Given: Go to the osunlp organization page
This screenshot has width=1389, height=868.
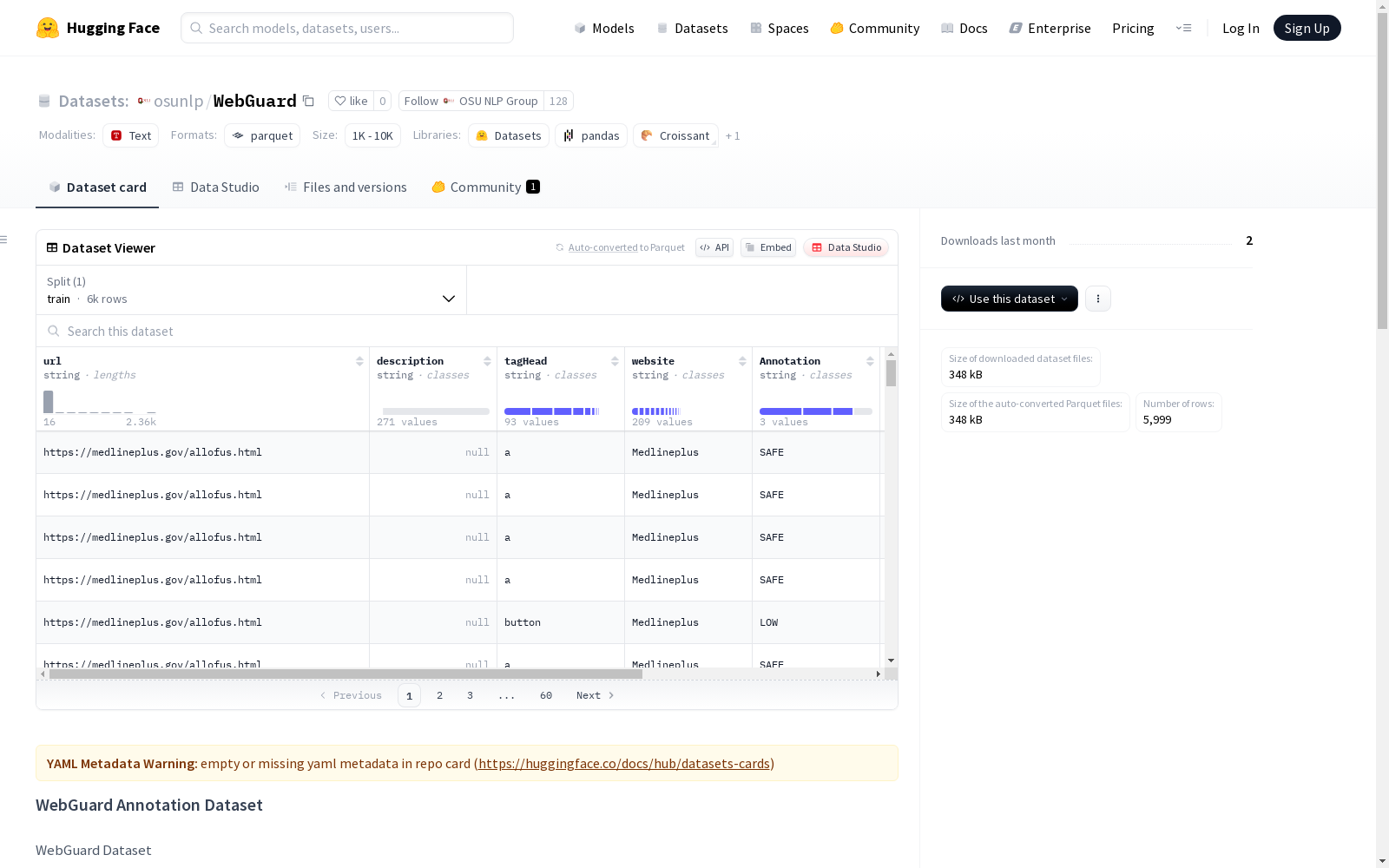Looking at the screenshot, I should pos(178,101).
